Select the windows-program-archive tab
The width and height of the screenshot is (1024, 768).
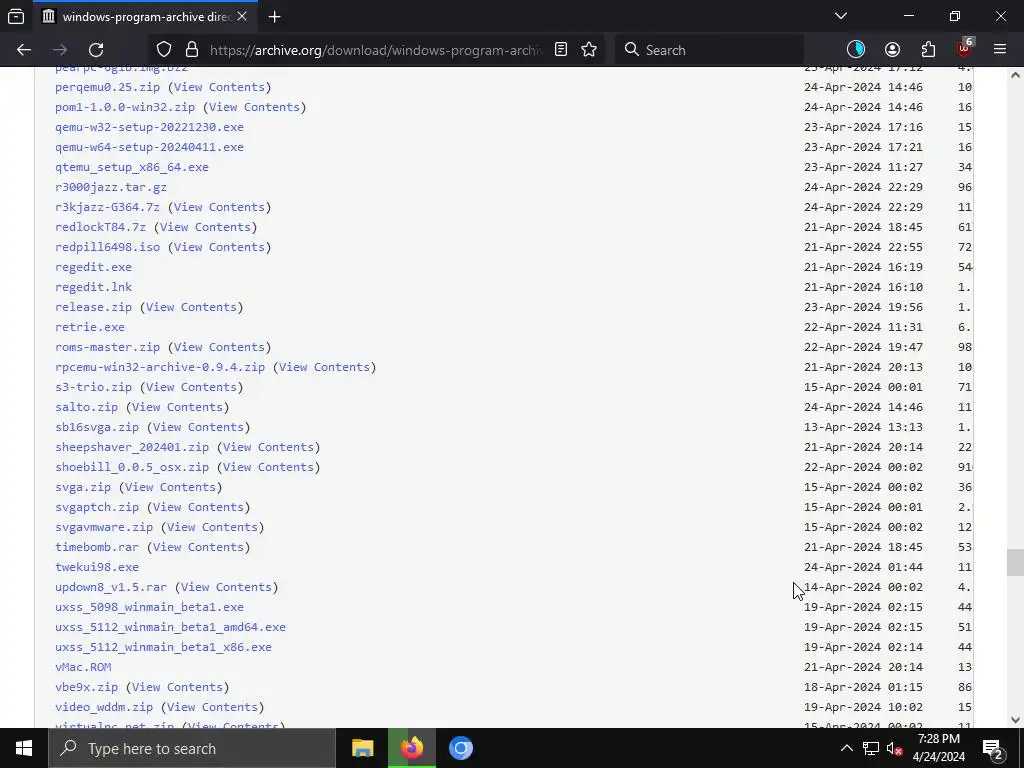pyautogui.click(x=146, y=17)
